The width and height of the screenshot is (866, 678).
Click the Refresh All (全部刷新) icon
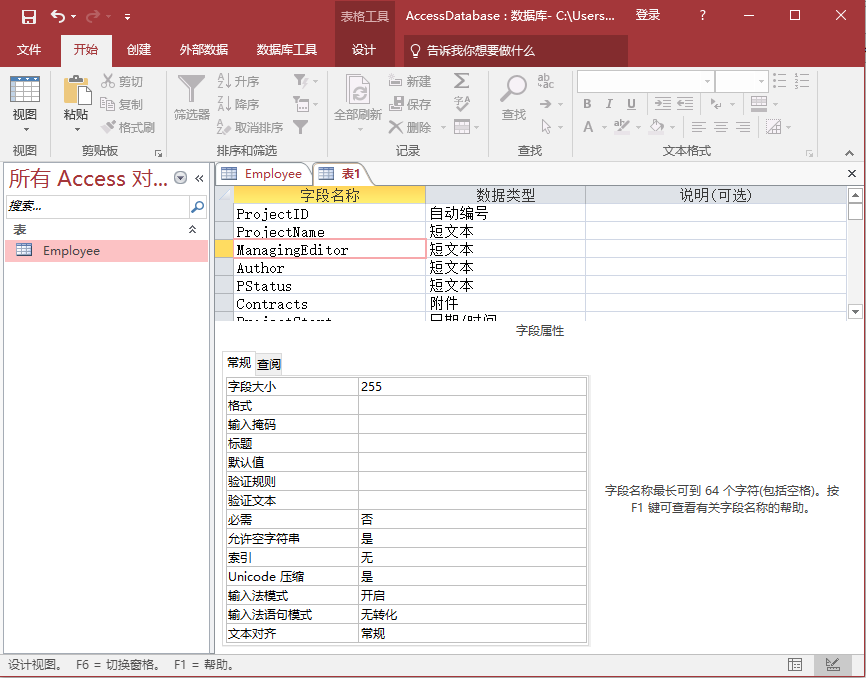(357, 92)
